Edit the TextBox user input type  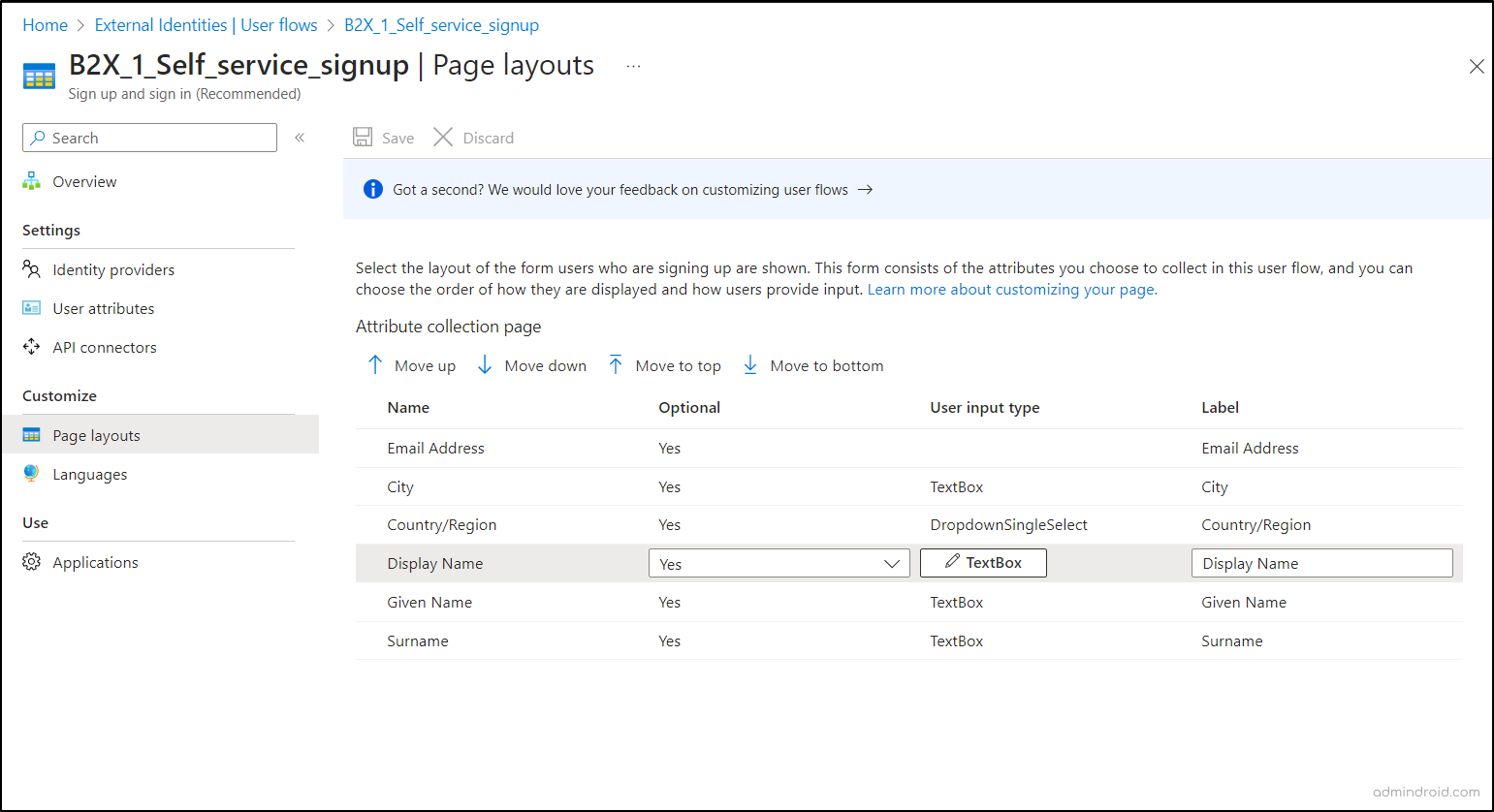point(982,562)
